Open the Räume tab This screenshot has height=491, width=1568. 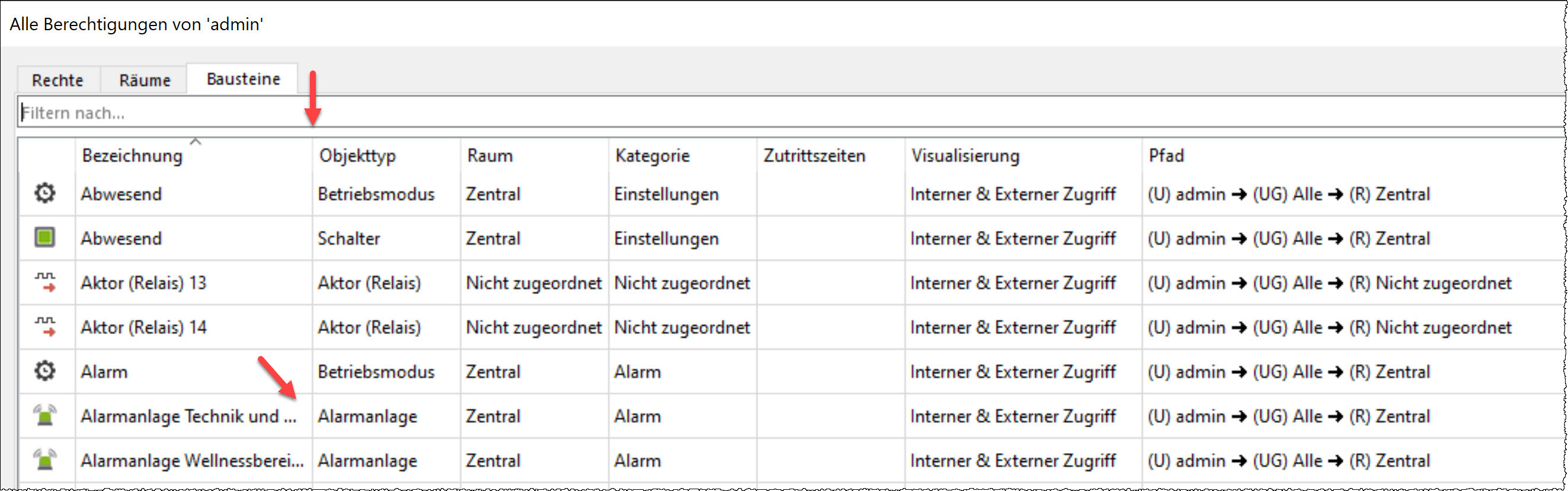click(144, 80)
